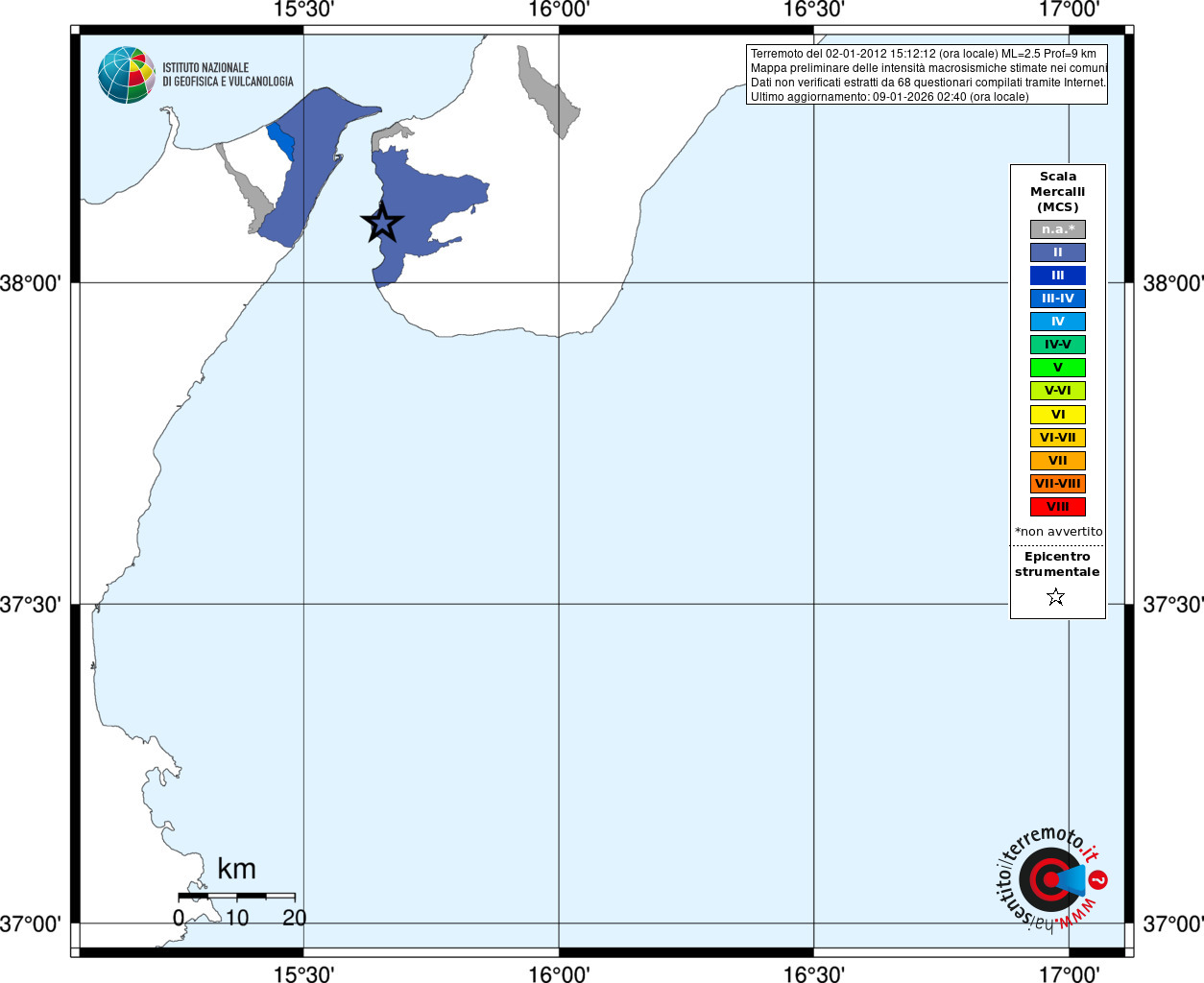Click the star symbol in the legend
The width and height of the screenshot is (1204, 983).
tap(1056, 597)
